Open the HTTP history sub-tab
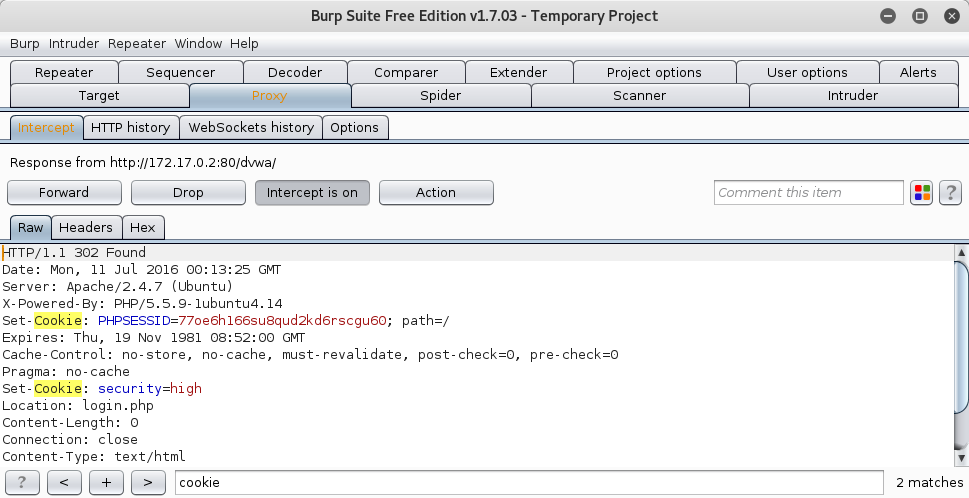This screenshot has height=498, width=969. (x=131, y=128)
